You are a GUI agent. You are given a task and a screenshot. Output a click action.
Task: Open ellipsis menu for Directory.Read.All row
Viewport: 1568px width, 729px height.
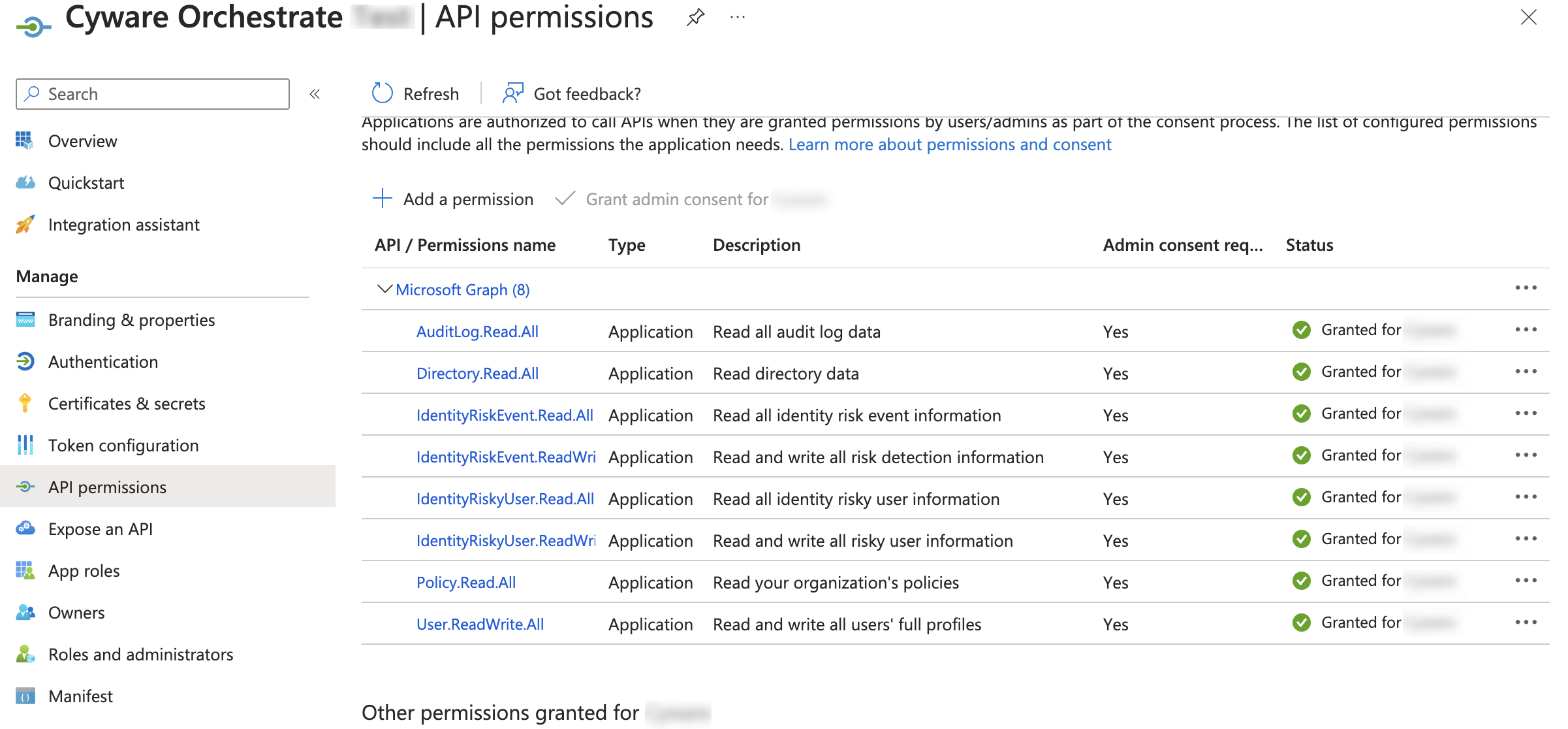point(1526,372)
